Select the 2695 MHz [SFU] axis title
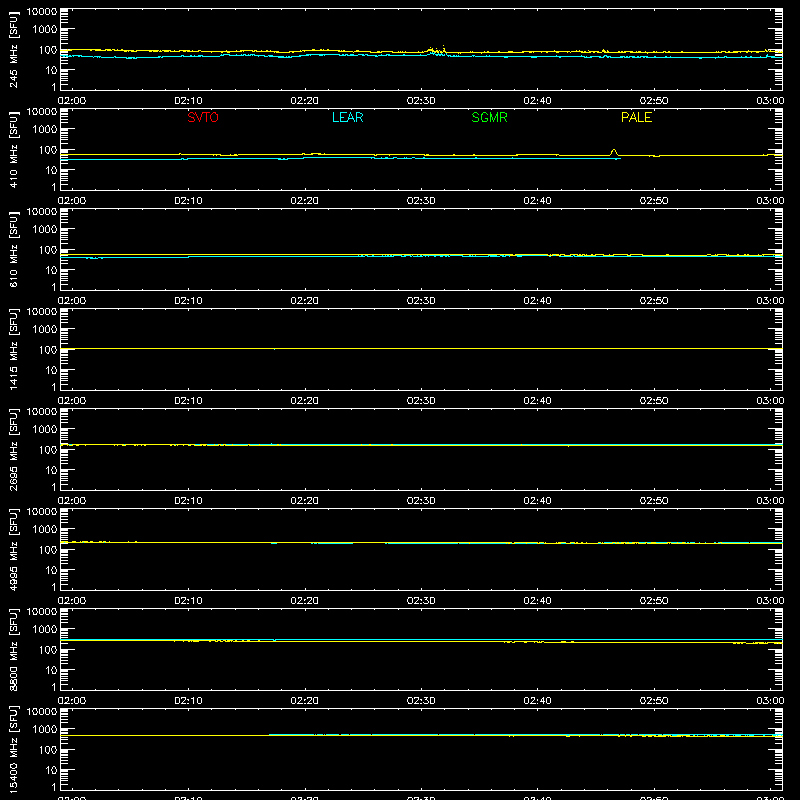The image size is (800, 800). (x=13, y=449)
